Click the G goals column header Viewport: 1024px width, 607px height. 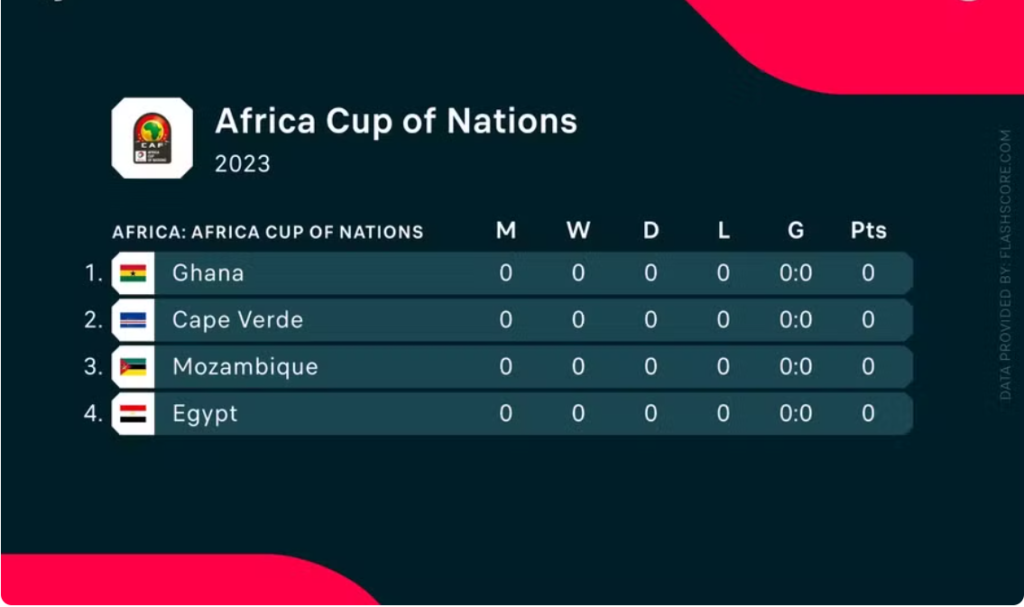[796, 231]
